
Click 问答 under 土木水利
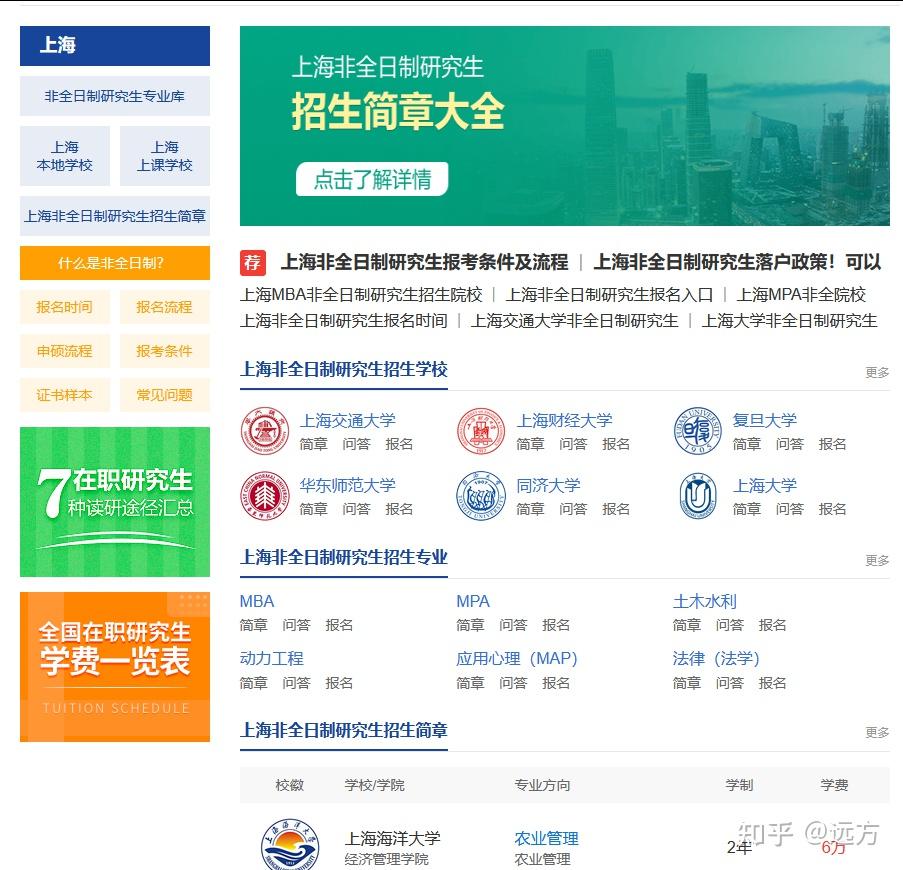coord(730,625)
